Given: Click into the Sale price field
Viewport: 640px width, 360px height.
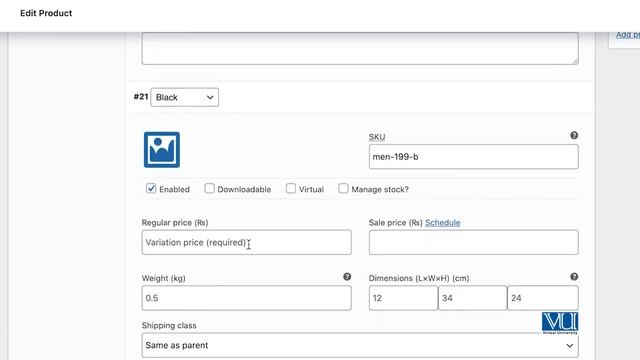Looking at the screenshot, I should point(473,242).
